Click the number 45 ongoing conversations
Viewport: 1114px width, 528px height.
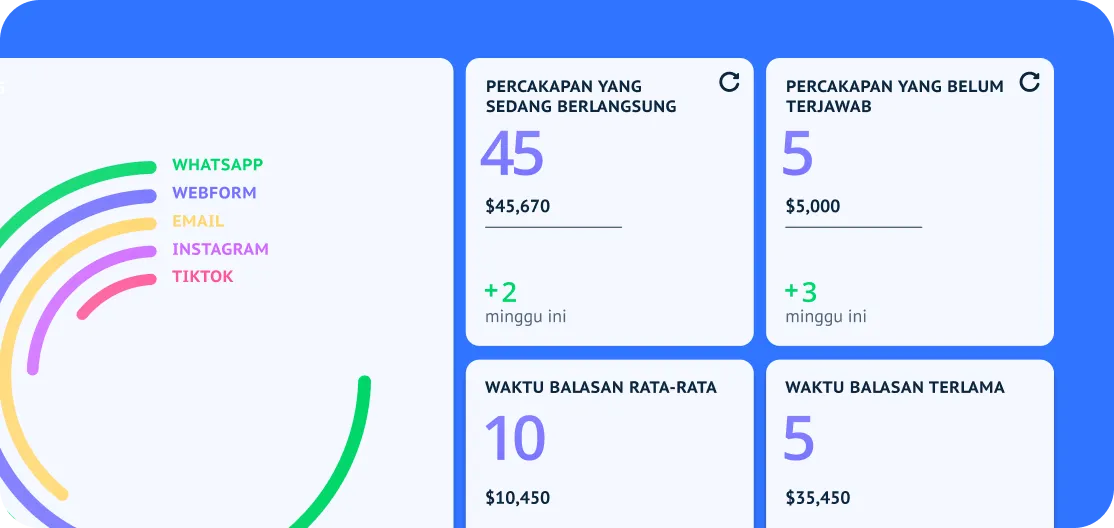point(511,154)
